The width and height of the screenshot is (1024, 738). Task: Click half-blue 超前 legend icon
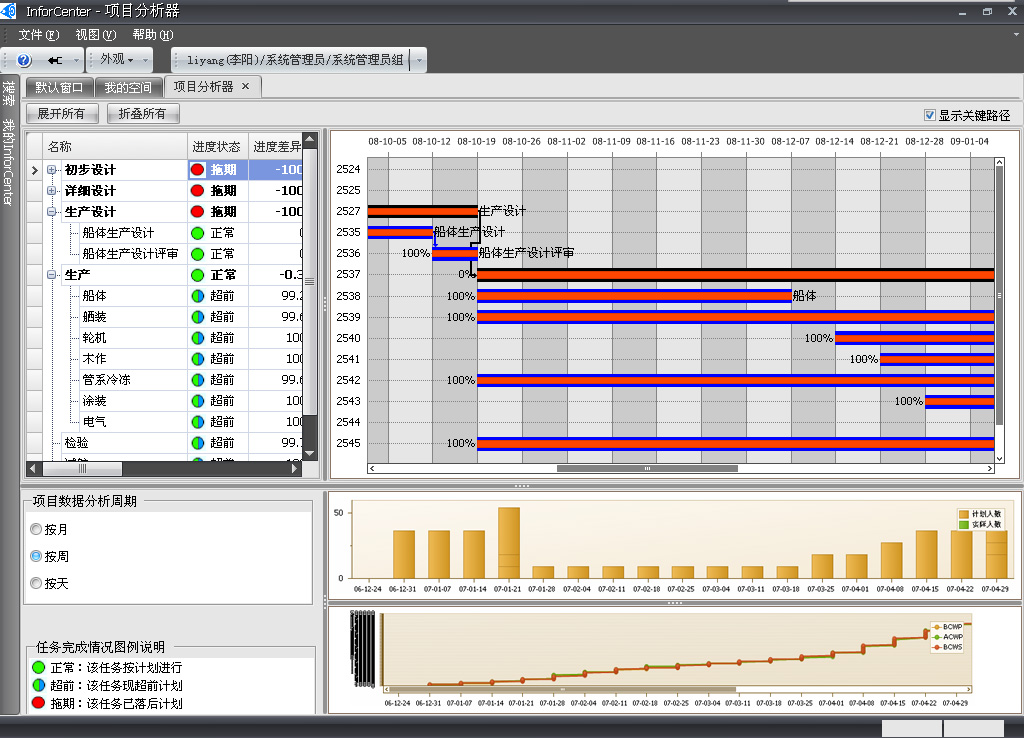tap(39, 685)
